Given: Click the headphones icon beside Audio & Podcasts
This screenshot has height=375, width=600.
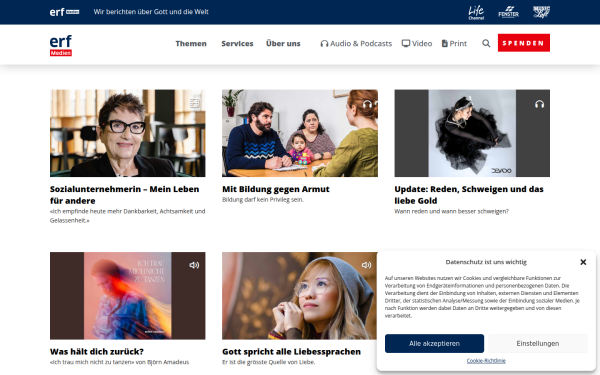Looking at the screenshot, I should coord(324,44).
